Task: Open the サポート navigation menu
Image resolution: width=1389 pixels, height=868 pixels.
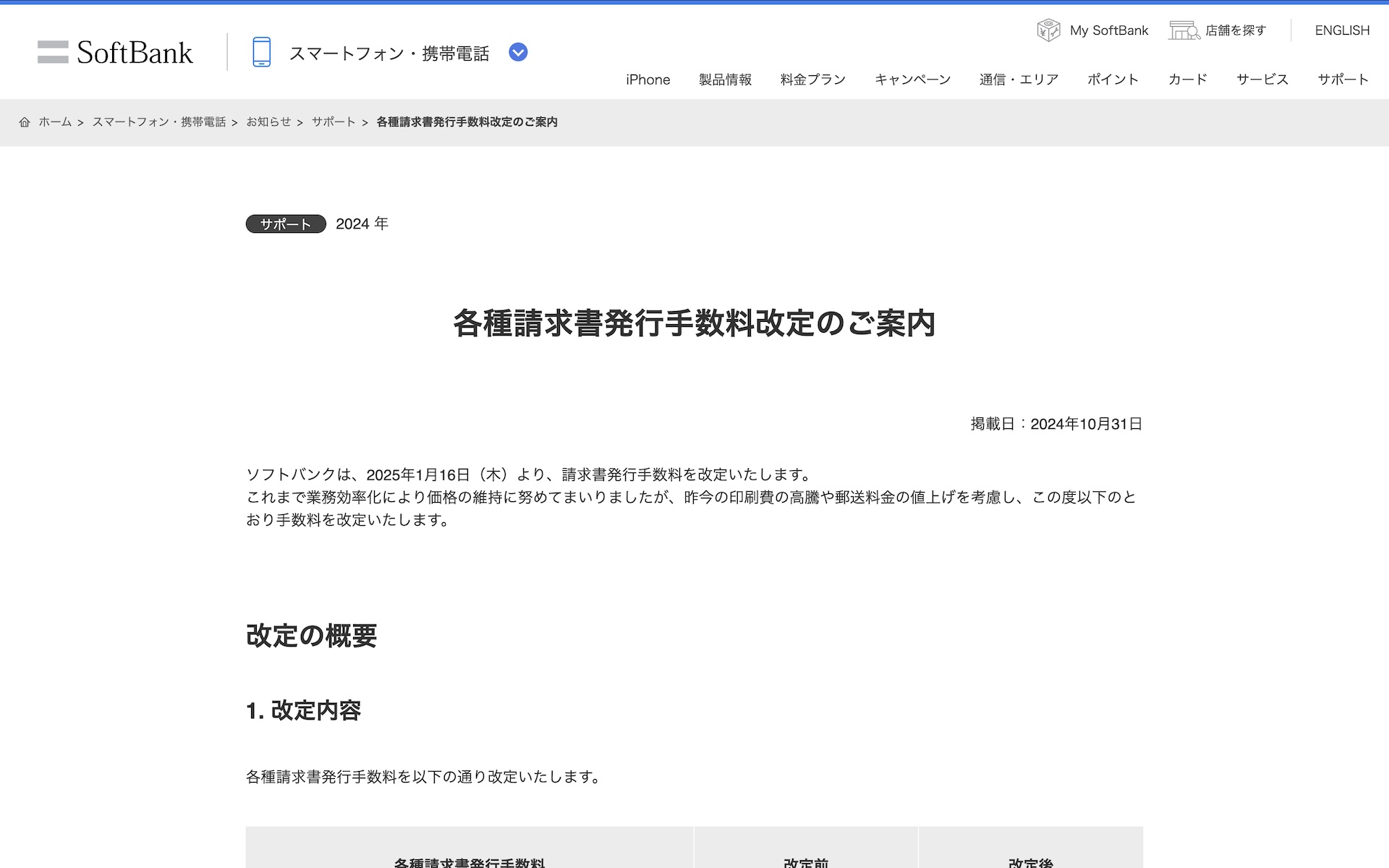Action: tap(1343, 80)
